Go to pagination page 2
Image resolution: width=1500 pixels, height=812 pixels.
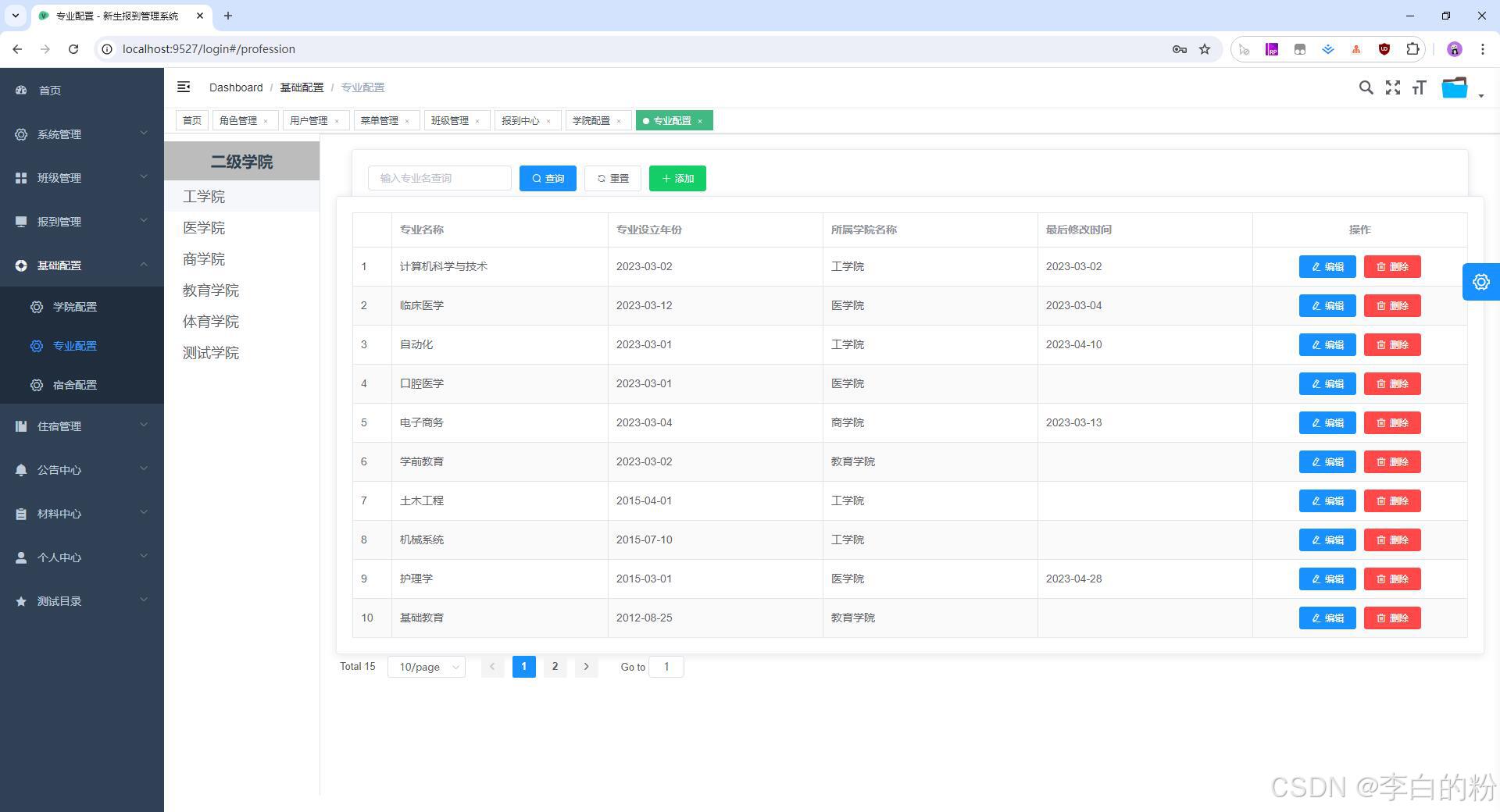[555, 666]
